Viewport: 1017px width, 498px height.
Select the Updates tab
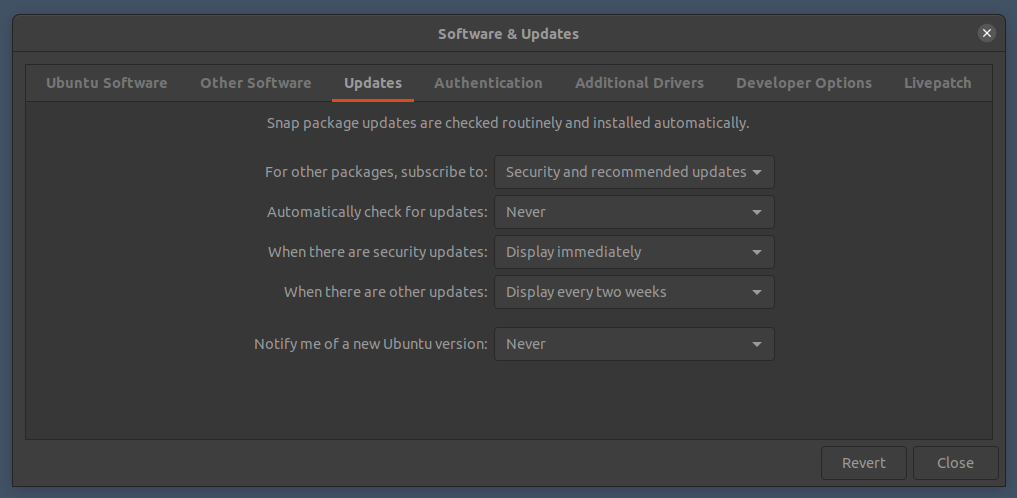click(372, 83)
